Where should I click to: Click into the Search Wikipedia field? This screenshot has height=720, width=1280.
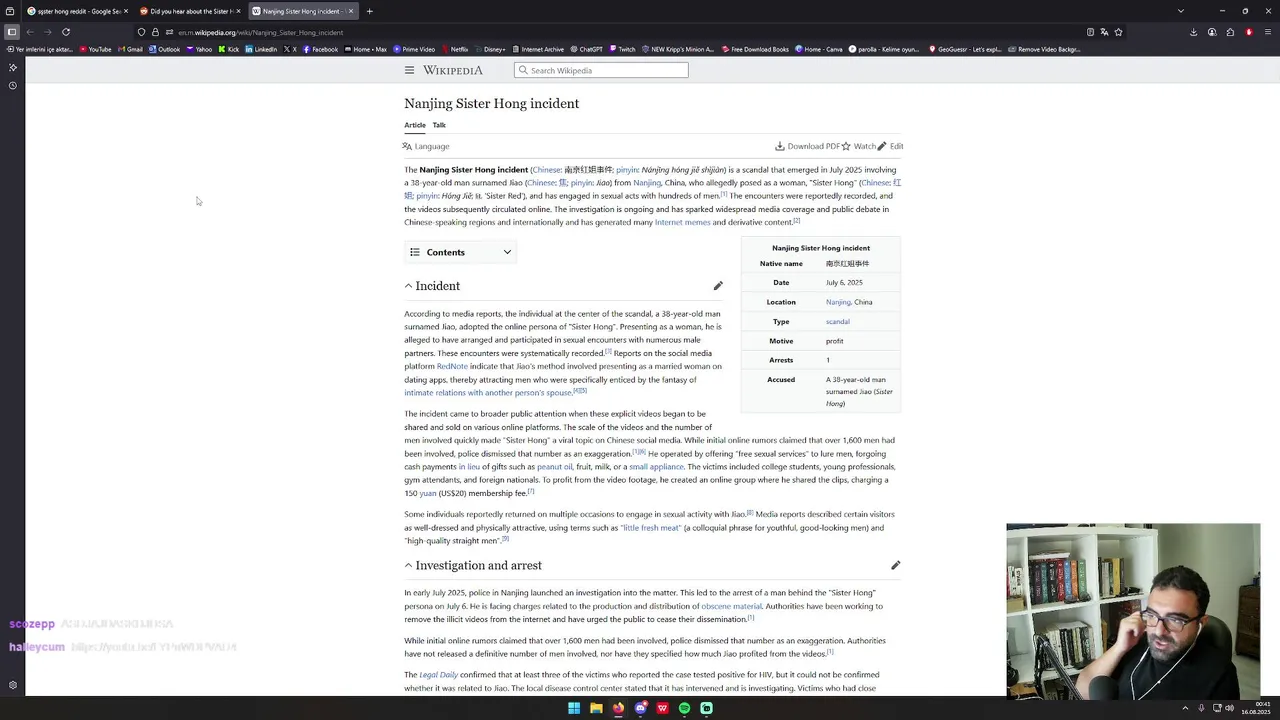[601, 70]
